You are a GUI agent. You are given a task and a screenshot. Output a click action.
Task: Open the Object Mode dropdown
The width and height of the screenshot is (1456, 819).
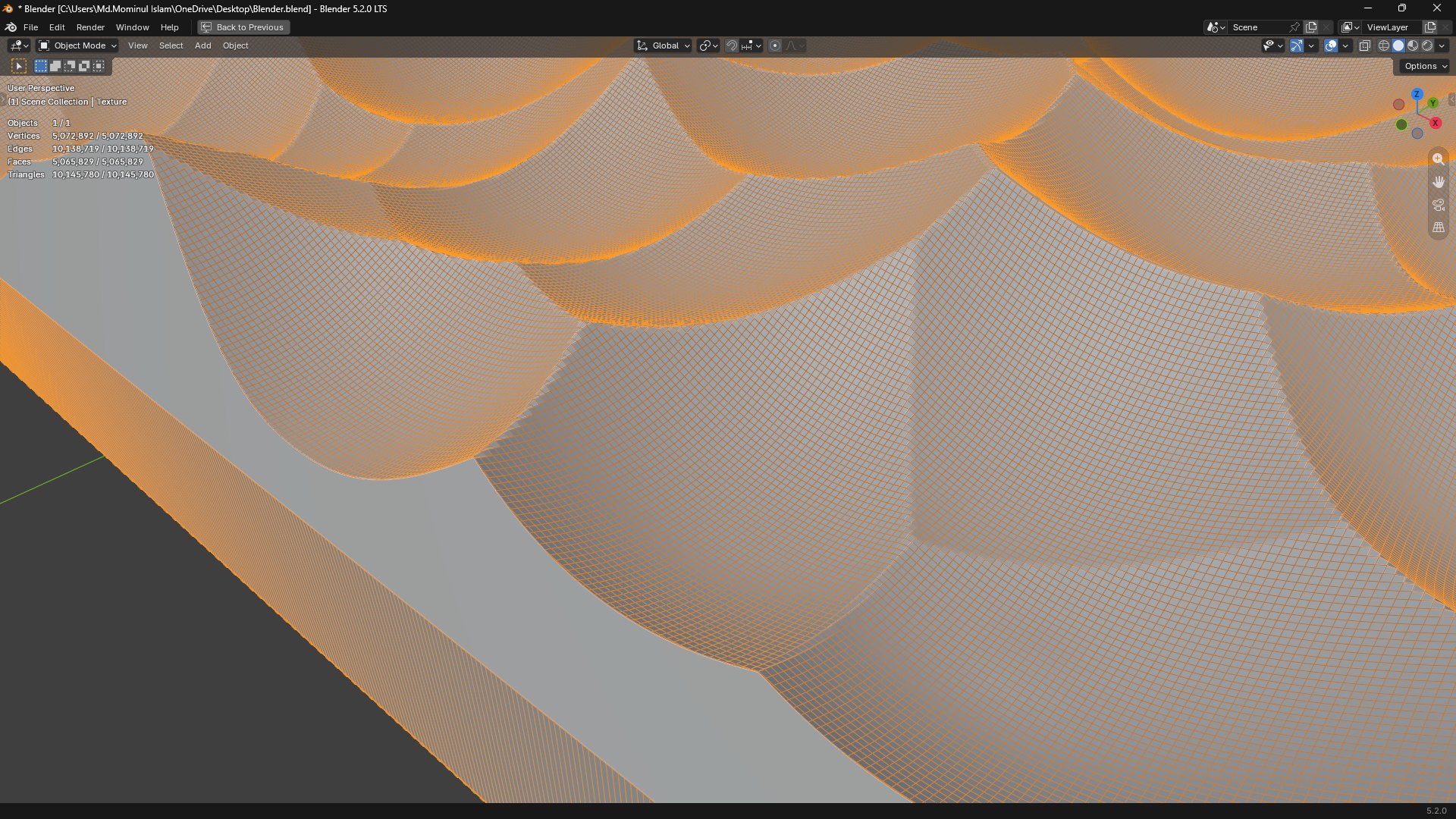click(x=77, y=45)
